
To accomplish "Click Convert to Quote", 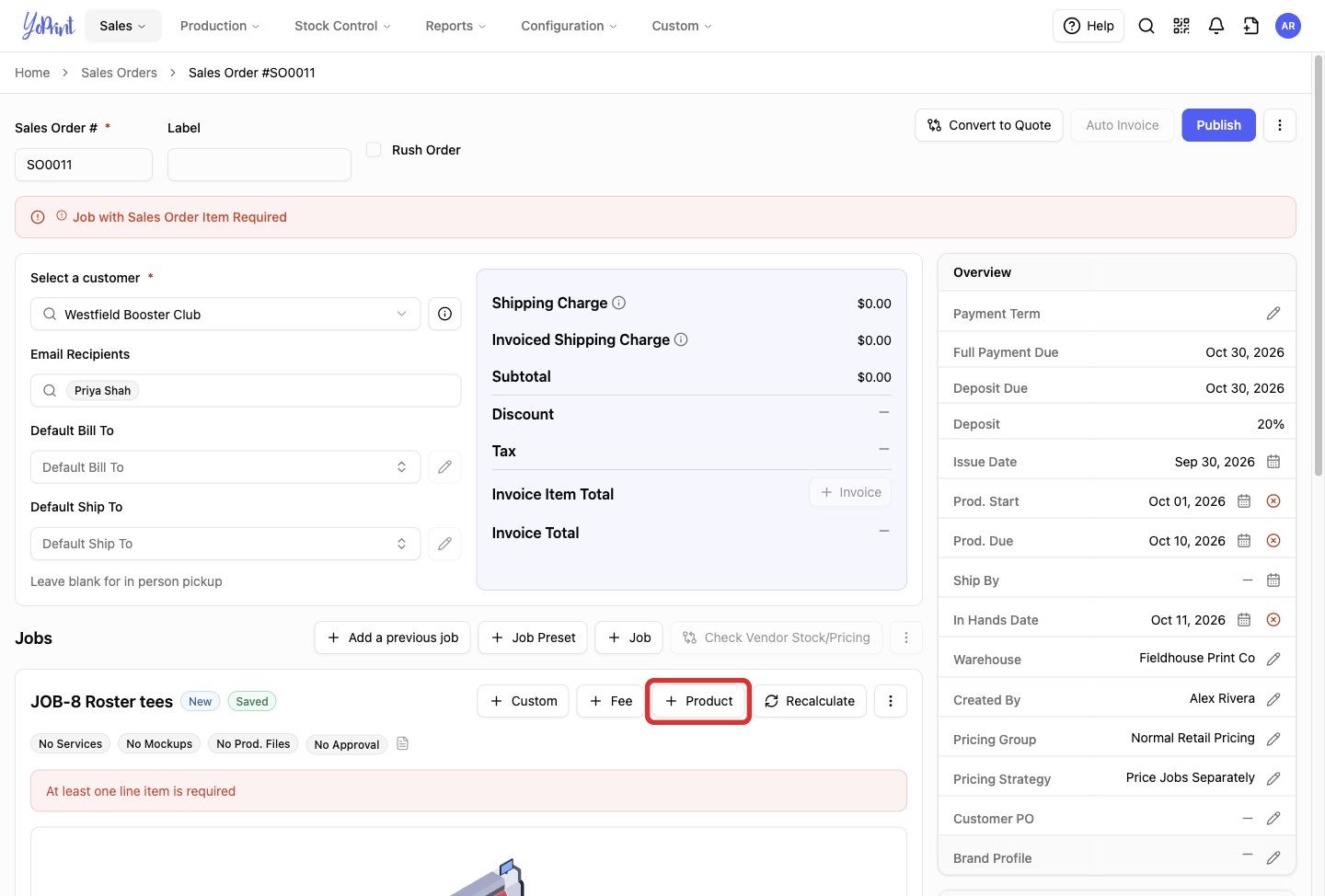I will [989, 125].
